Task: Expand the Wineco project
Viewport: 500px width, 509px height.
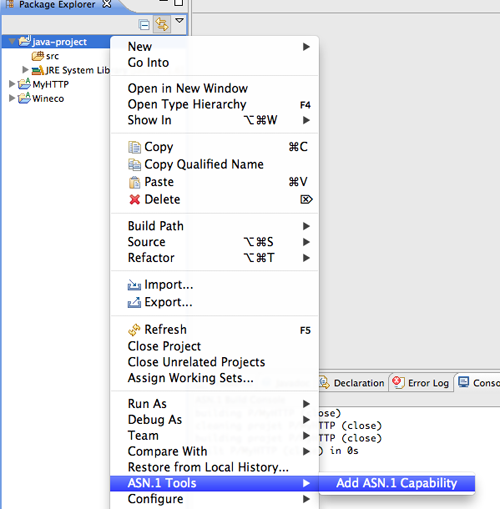Action: [x=12, y=98]
